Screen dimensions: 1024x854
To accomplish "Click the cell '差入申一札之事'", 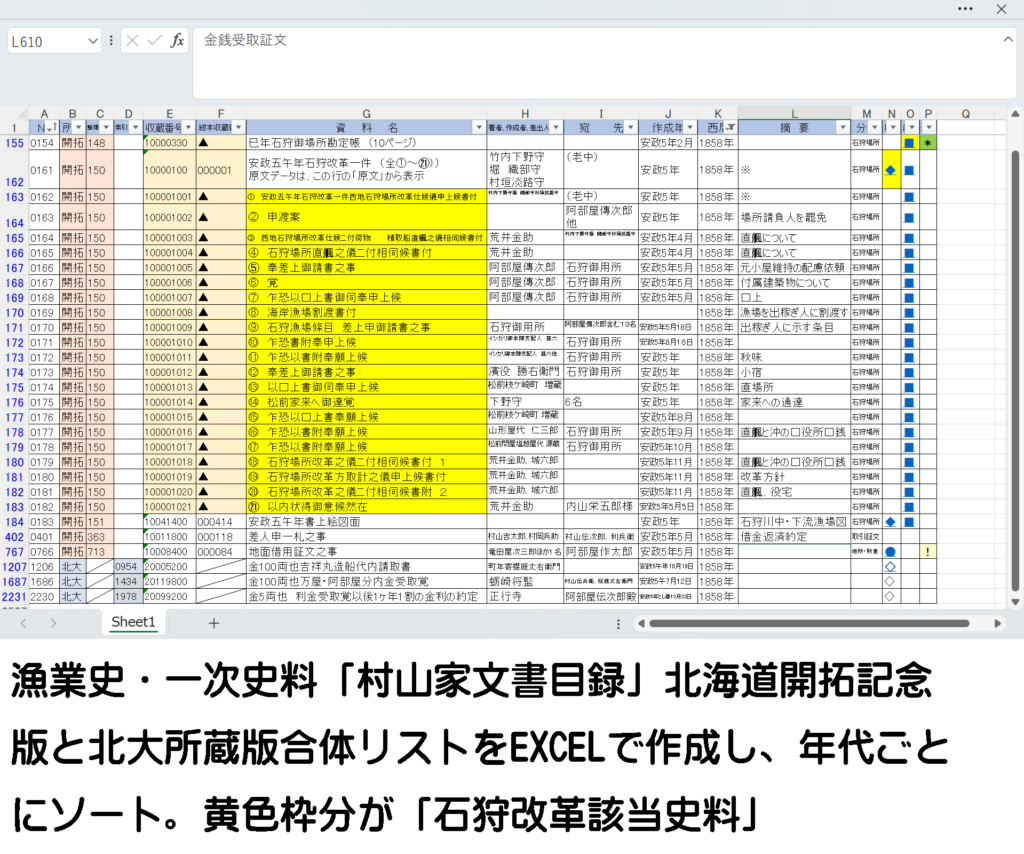I will pyautogui.click(x=366, y=537).
